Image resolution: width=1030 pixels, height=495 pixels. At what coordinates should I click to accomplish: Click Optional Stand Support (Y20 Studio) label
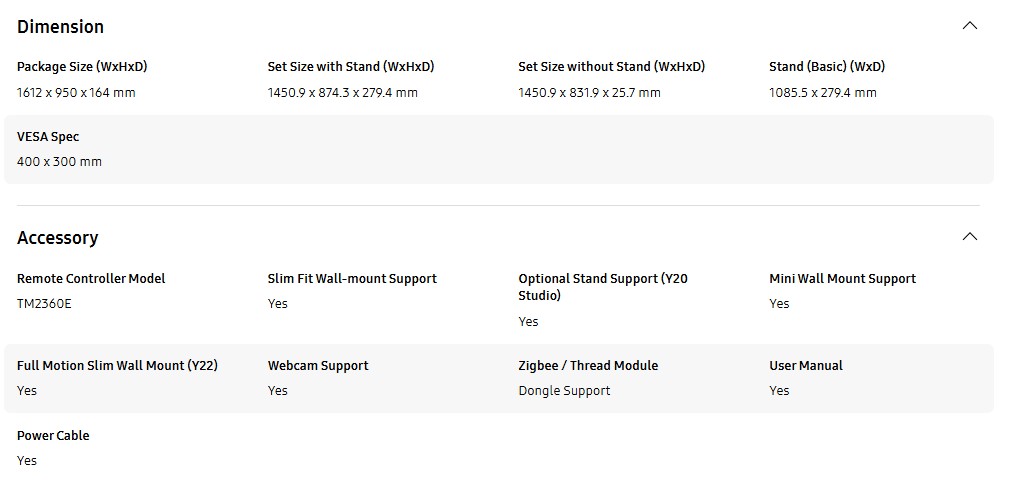[x=603, y=288]
